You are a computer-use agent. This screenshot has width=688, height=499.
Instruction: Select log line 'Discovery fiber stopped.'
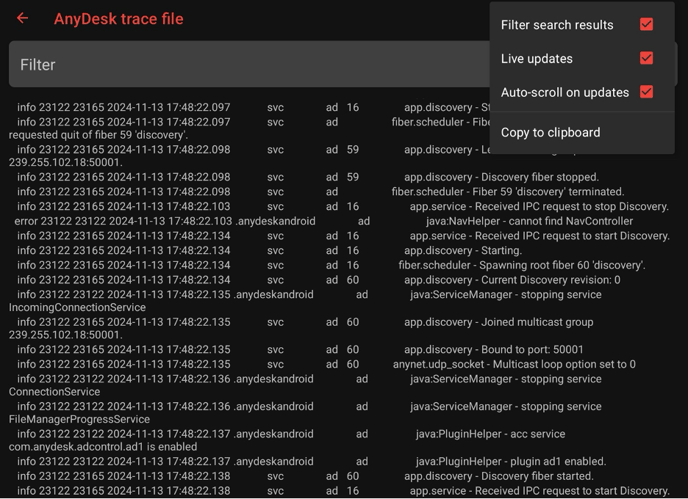[308, 177]
